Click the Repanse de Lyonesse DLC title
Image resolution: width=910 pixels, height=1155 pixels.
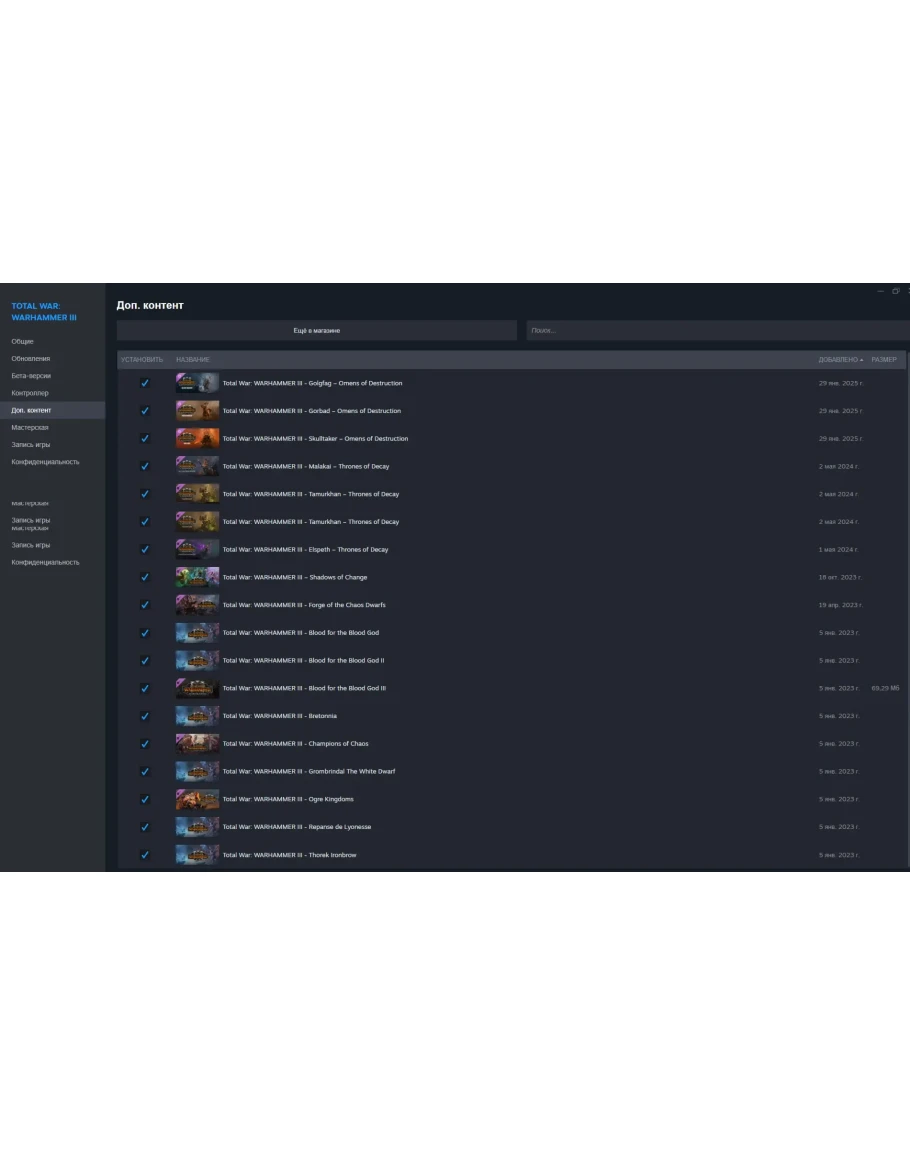(x=296, y=827)
